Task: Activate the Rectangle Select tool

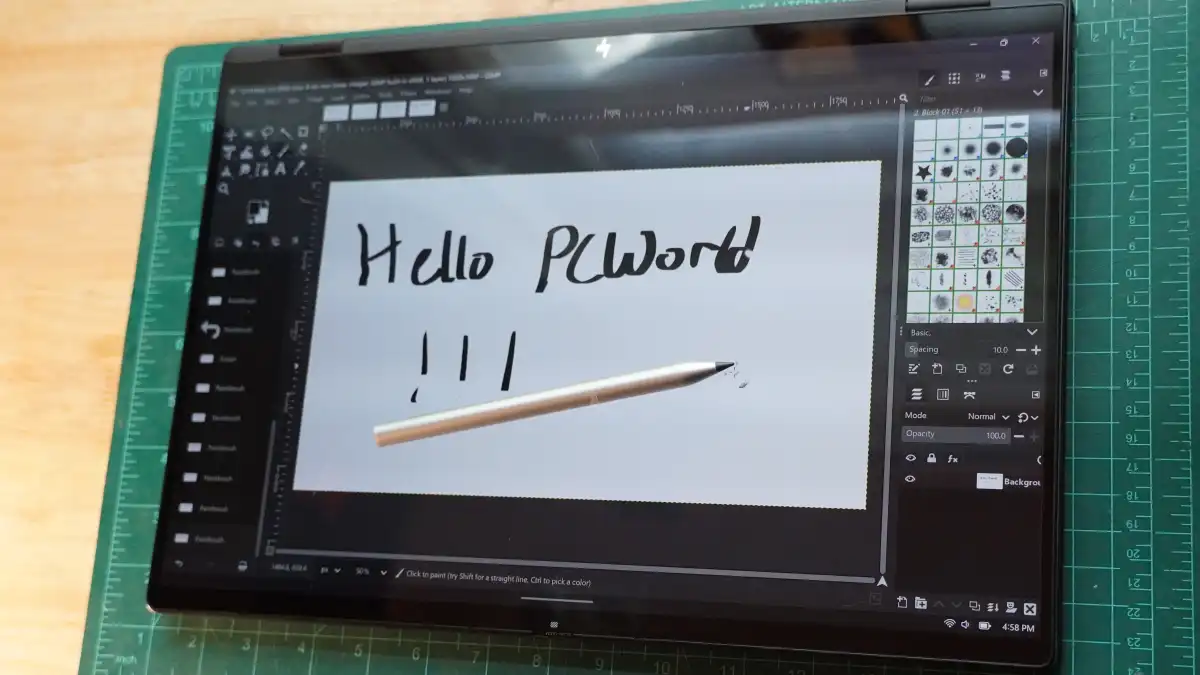Action: tap(248, 132)
